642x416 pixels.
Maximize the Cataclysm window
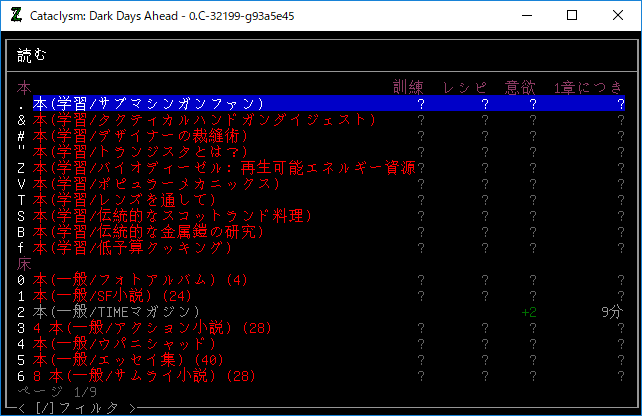pos(572,16)
